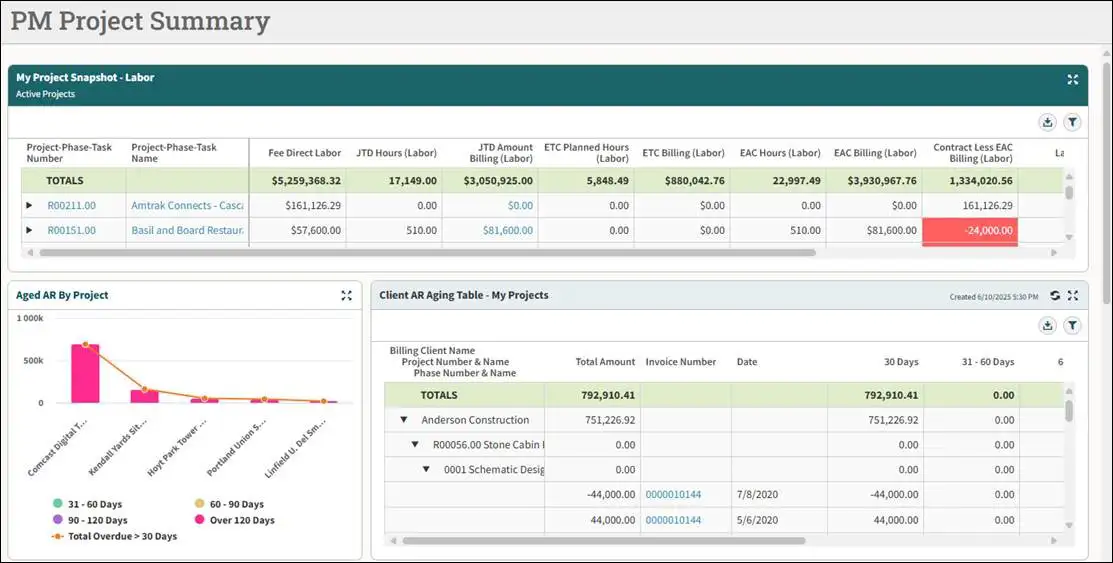Expand project row R00211.00
This screenshot has height=563, width=1113.
(x=29, y=205)
